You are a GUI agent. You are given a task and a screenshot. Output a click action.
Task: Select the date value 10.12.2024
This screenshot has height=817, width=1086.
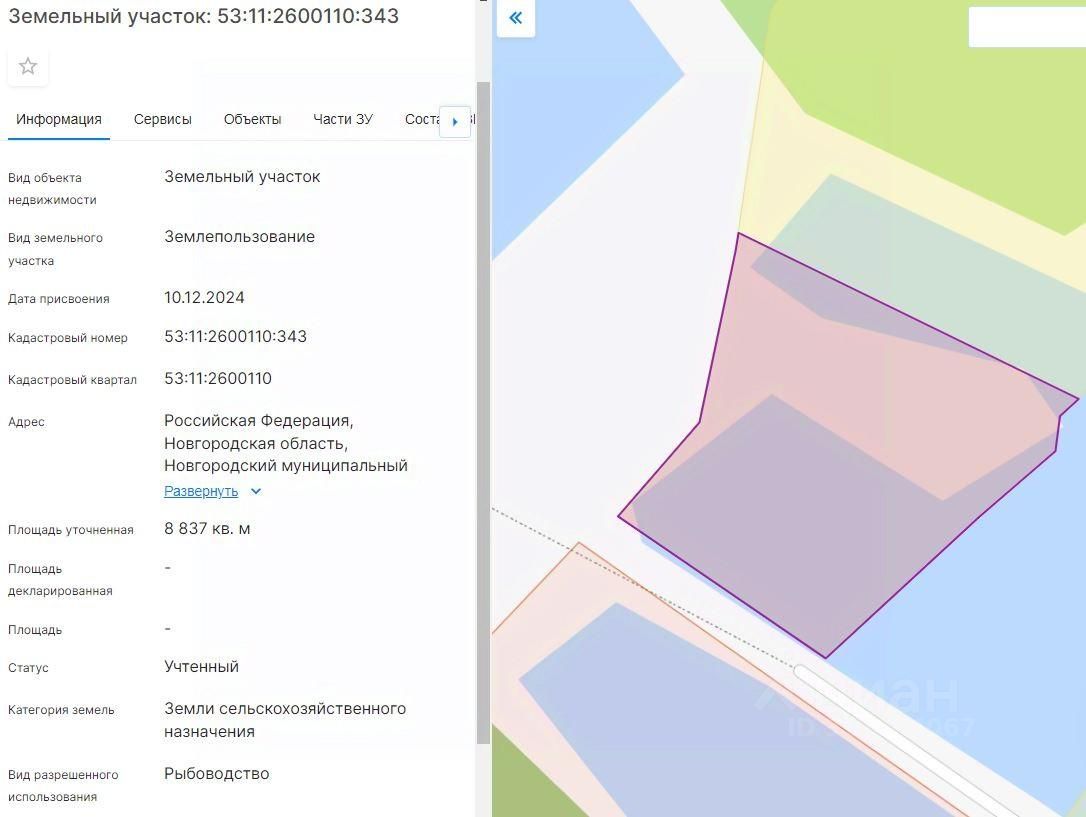204,298
